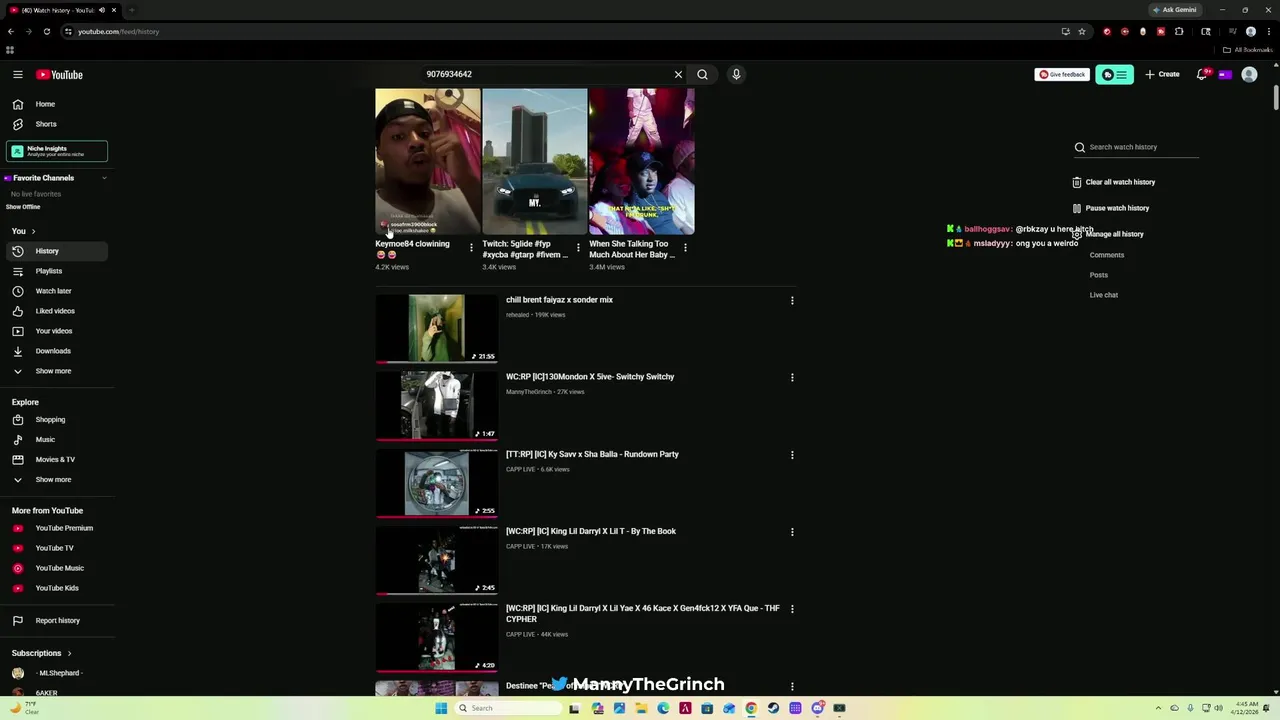Open options for Switchy Switchy video

792,377
